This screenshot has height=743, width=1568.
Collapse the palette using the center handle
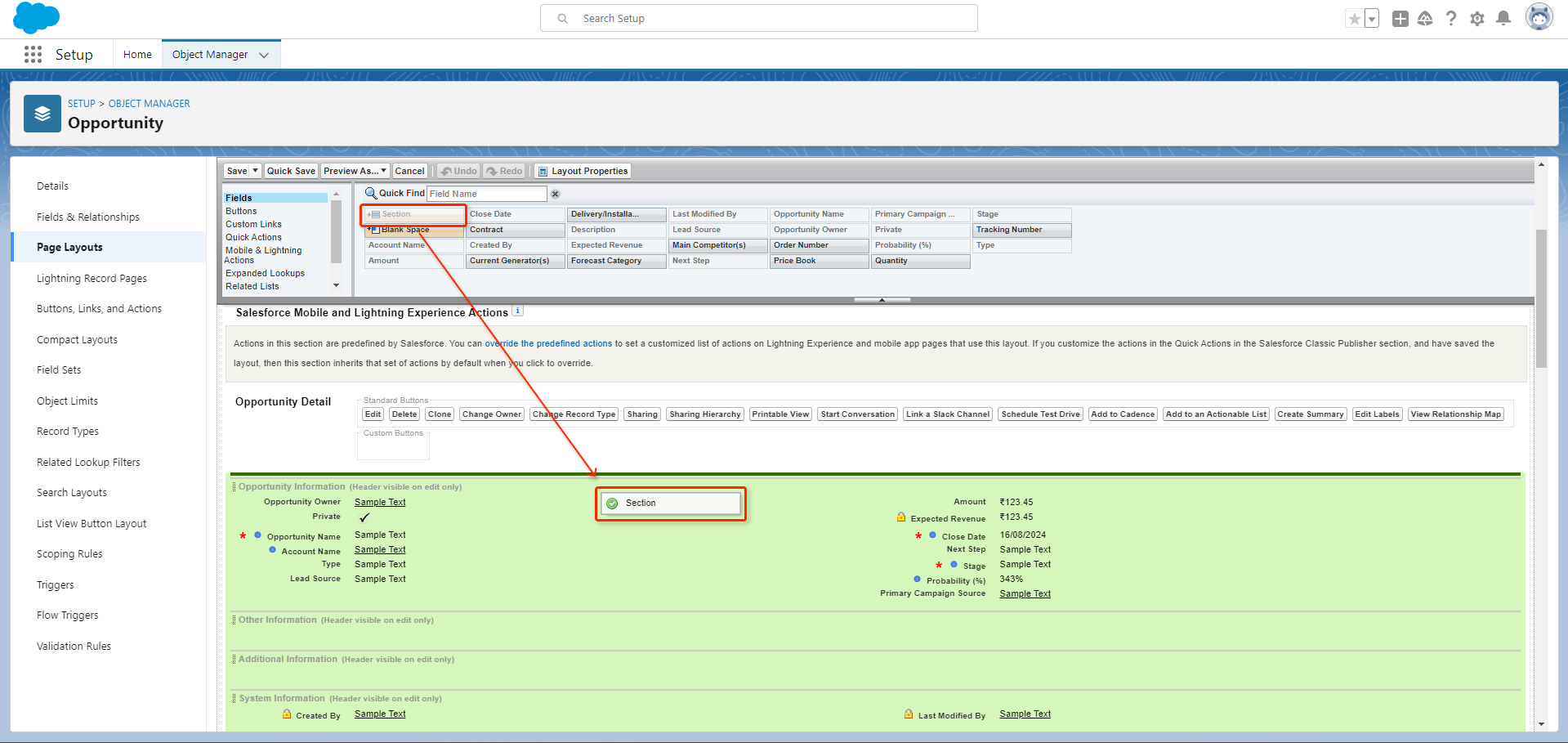882,300
